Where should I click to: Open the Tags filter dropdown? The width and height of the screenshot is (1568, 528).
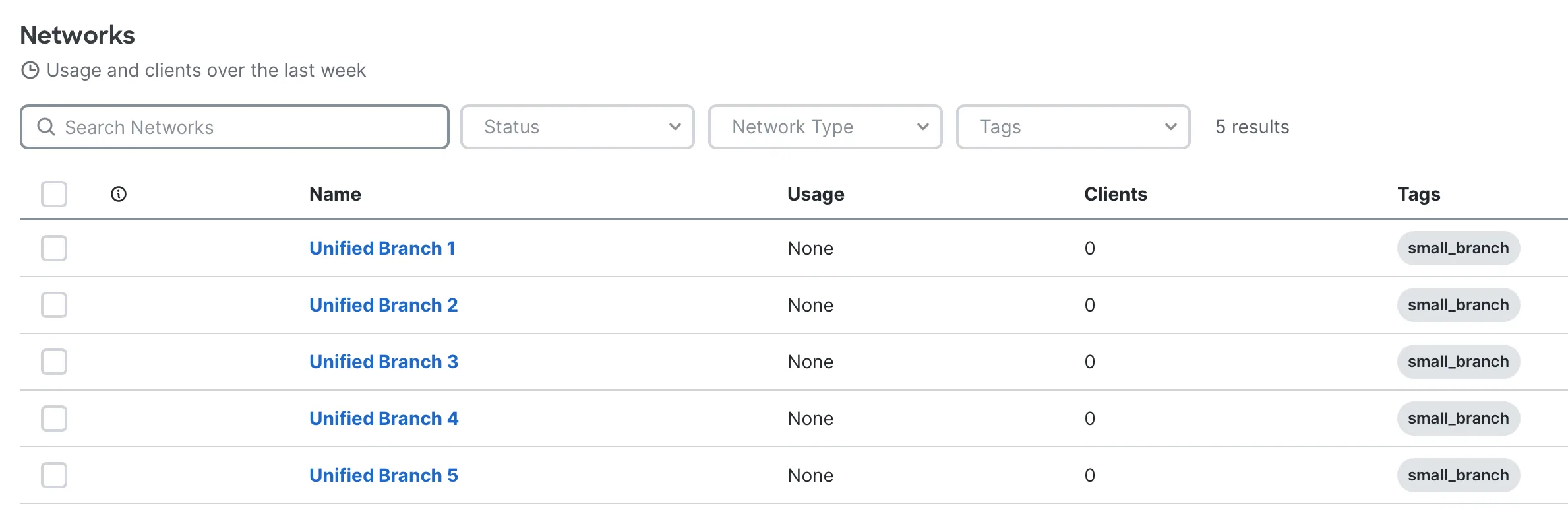click(x=1073, y=127)
